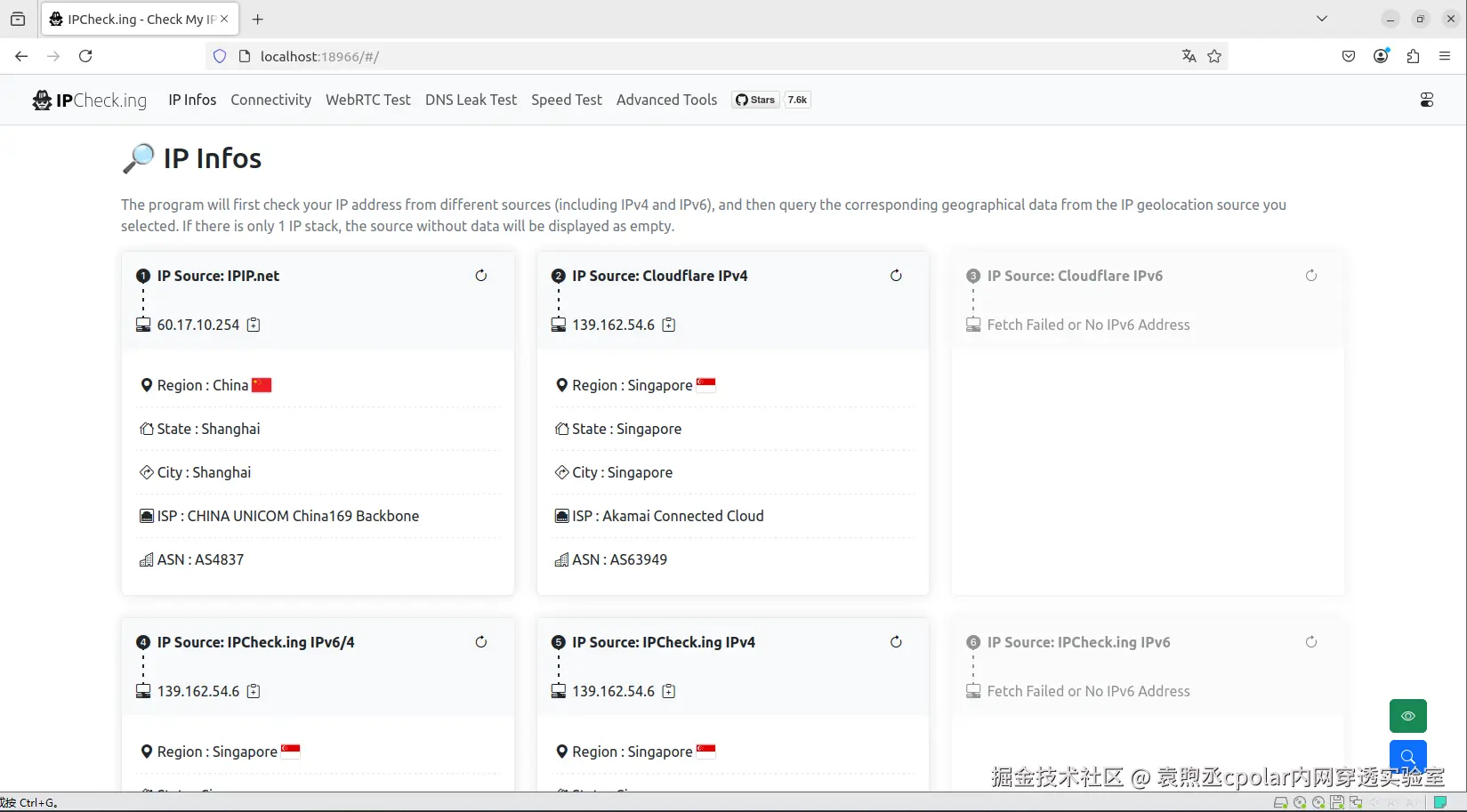Bookmark this page with the star
The image size is (1467, 812).
pyautogui.click(x=1214, y=56)
